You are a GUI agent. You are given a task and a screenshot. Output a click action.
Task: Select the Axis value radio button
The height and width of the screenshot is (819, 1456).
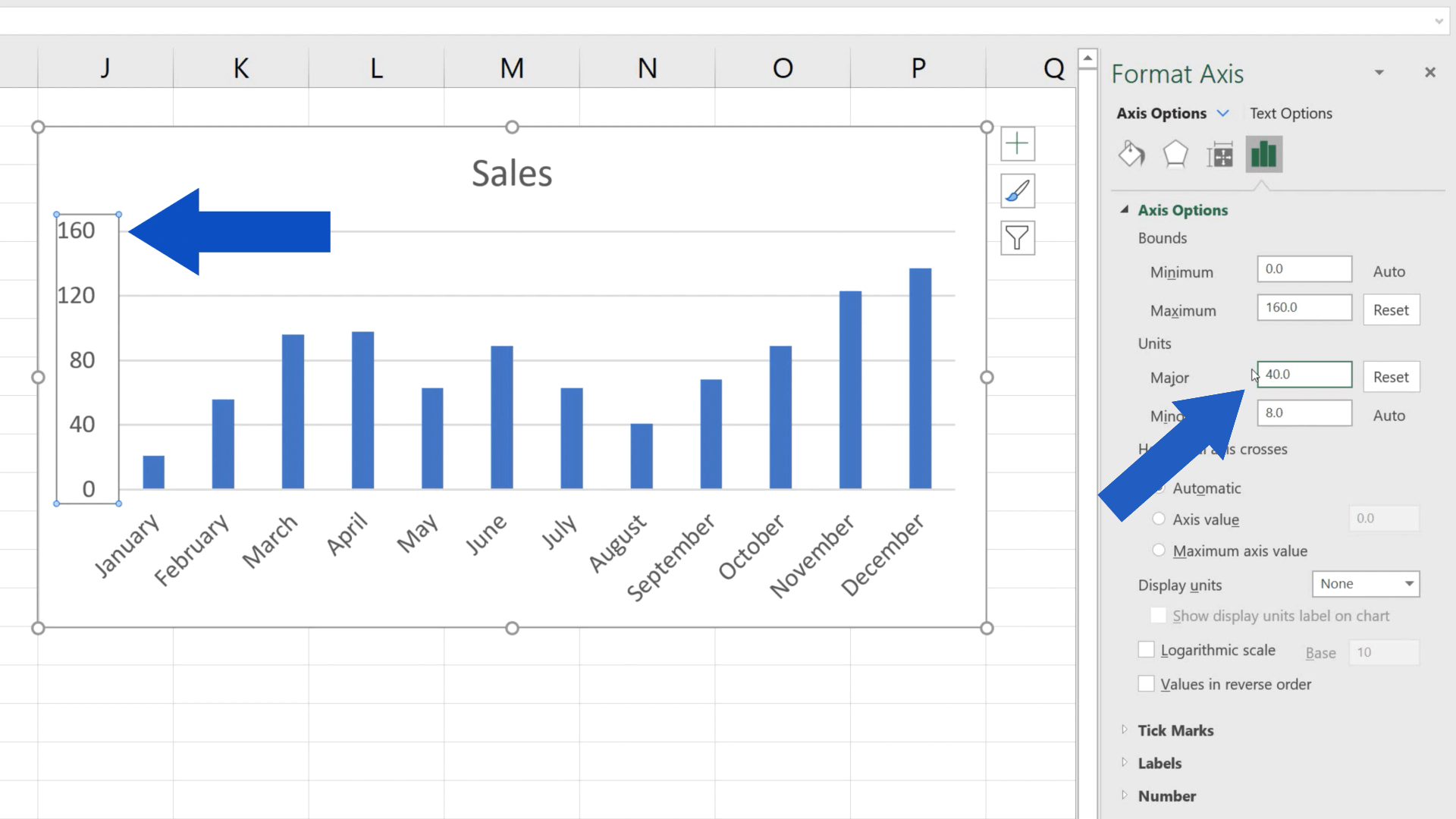1159,519
